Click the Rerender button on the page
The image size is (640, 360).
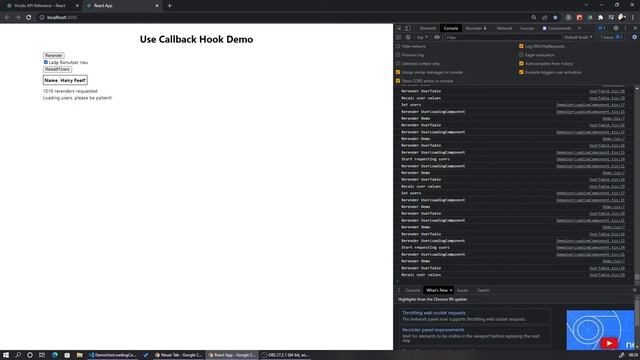53,55
